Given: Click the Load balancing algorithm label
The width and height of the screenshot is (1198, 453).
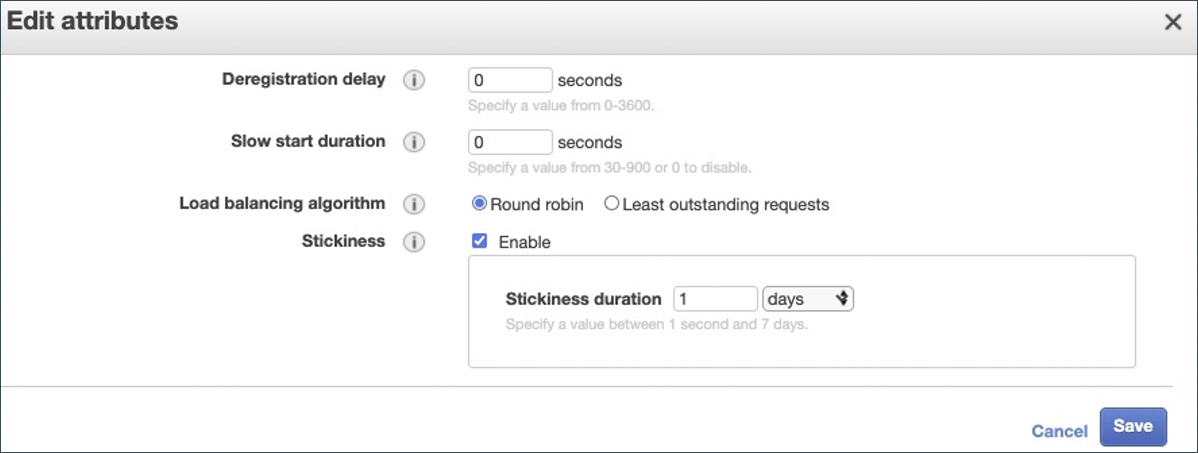Looking at the screenshot, I should (x=282, y=204).
